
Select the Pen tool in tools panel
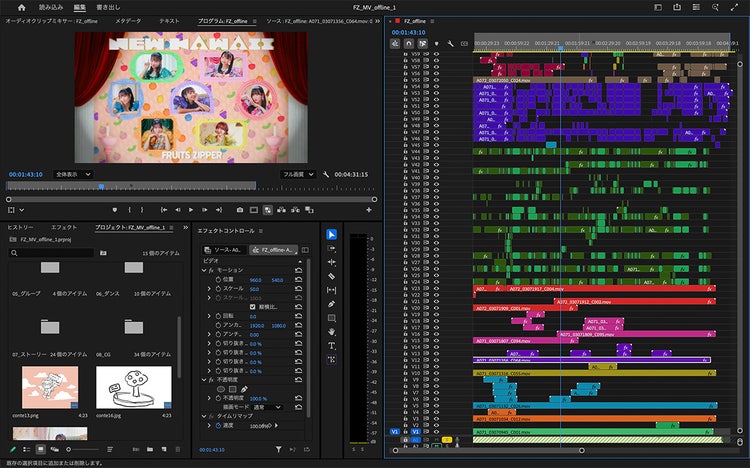(332, 304)
